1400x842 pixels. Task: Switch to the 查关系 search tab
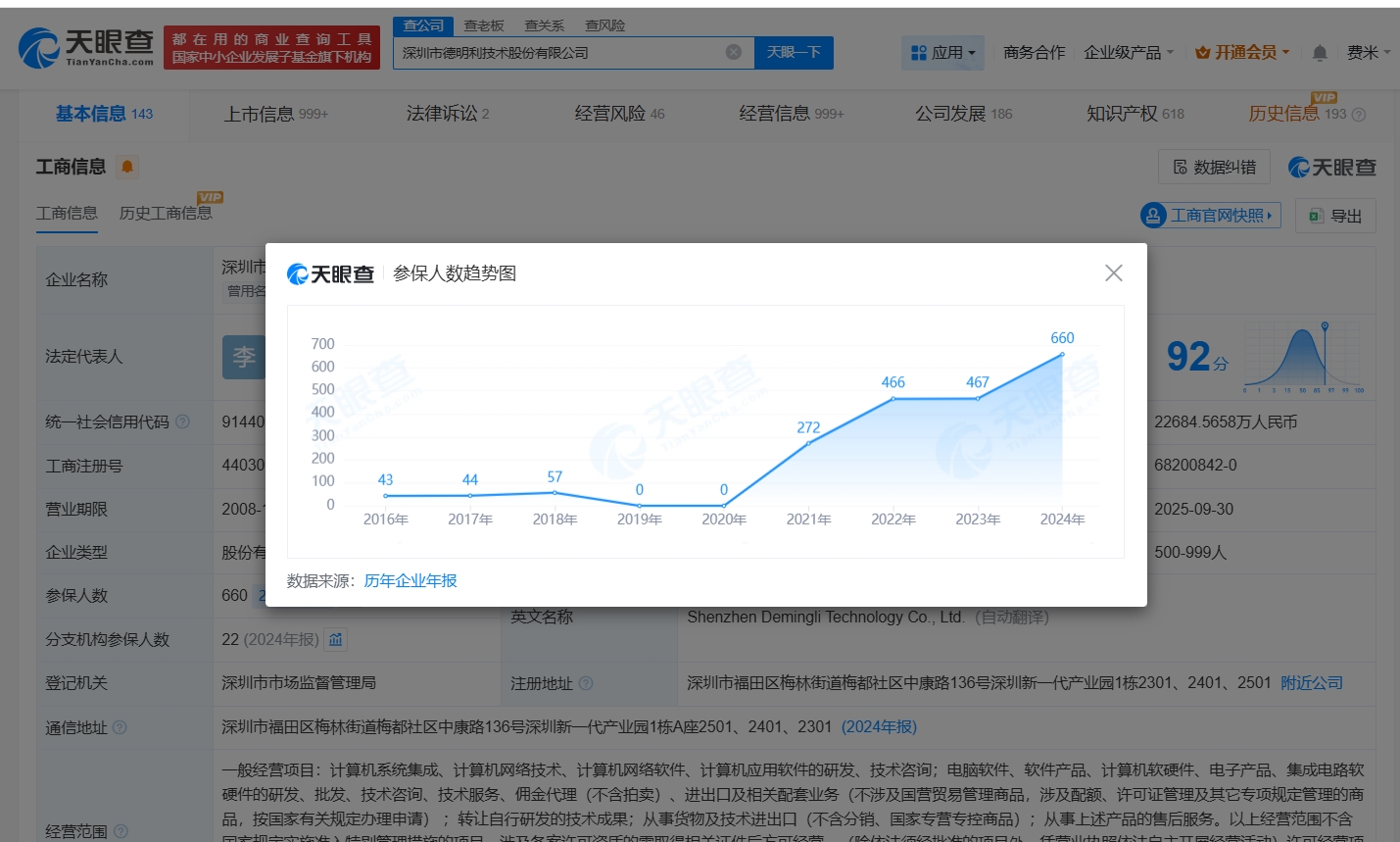(544, 25)
